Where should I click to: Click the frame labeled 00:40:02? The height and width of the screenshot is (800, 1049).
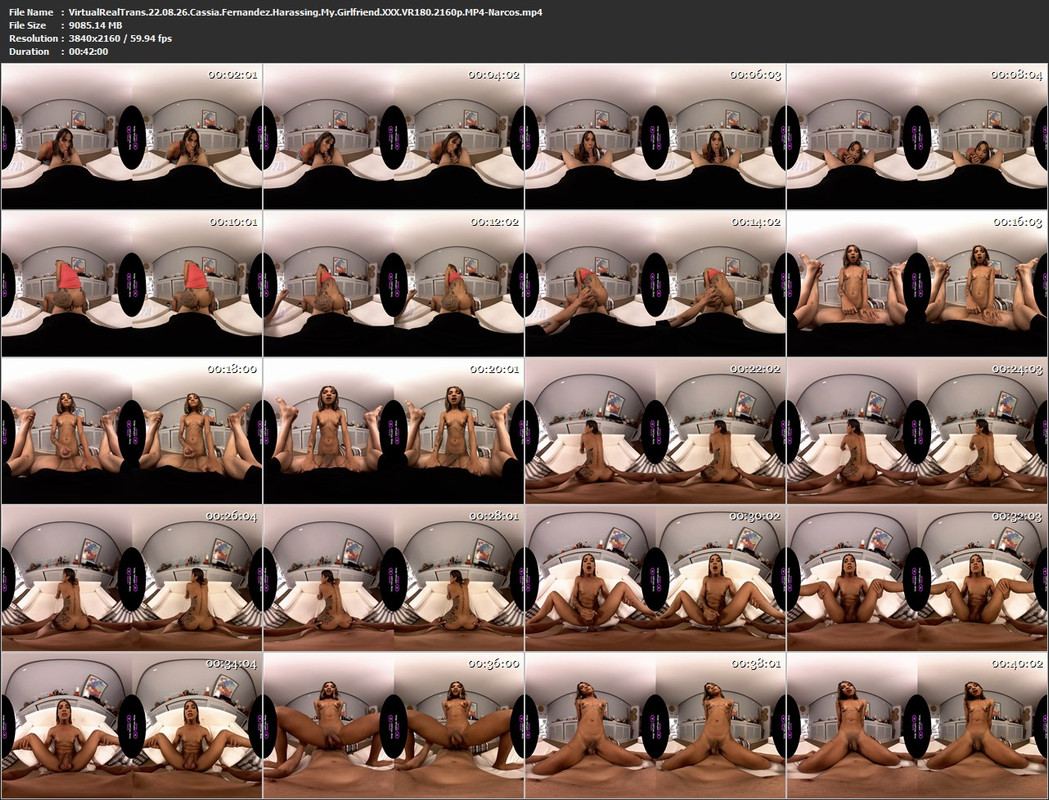[917, 725]
